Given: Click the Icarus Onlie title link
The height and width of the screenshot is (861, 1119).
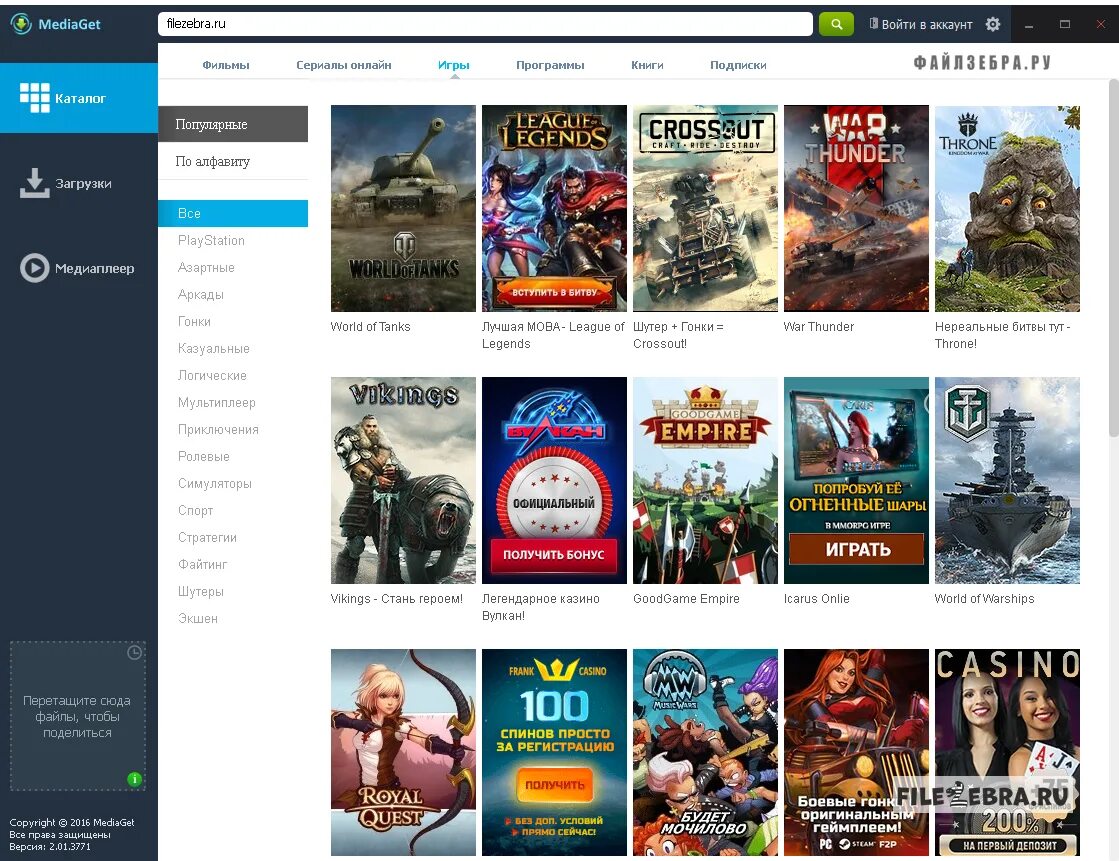Looking at the screenshot, I should point(816,599).
